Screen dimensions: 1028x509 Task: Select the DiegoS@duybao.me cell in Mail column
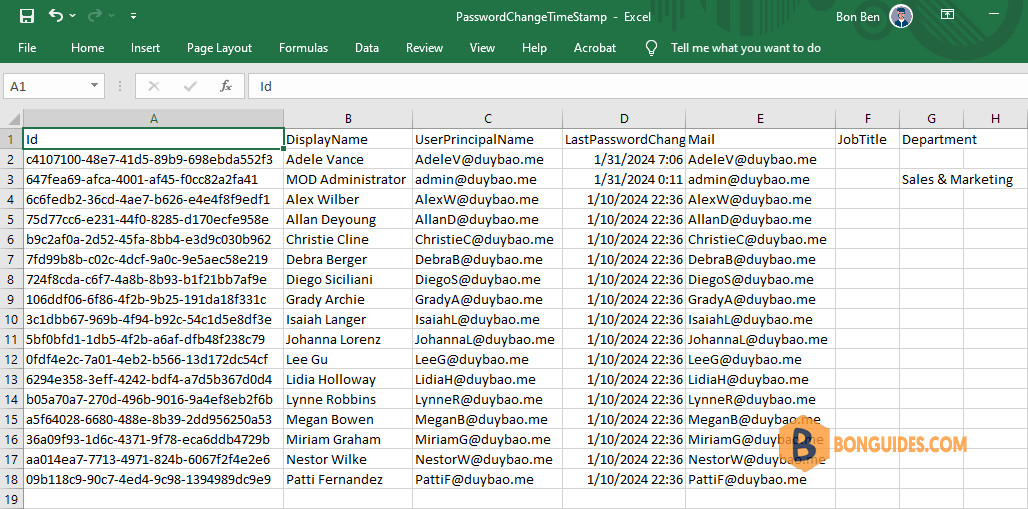(x=761, y=279)
